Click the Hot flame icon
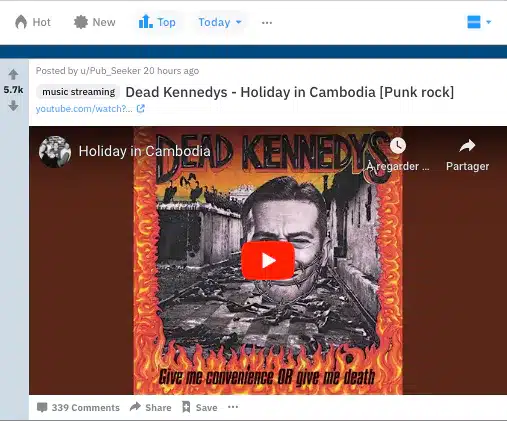 click(21, 22)
